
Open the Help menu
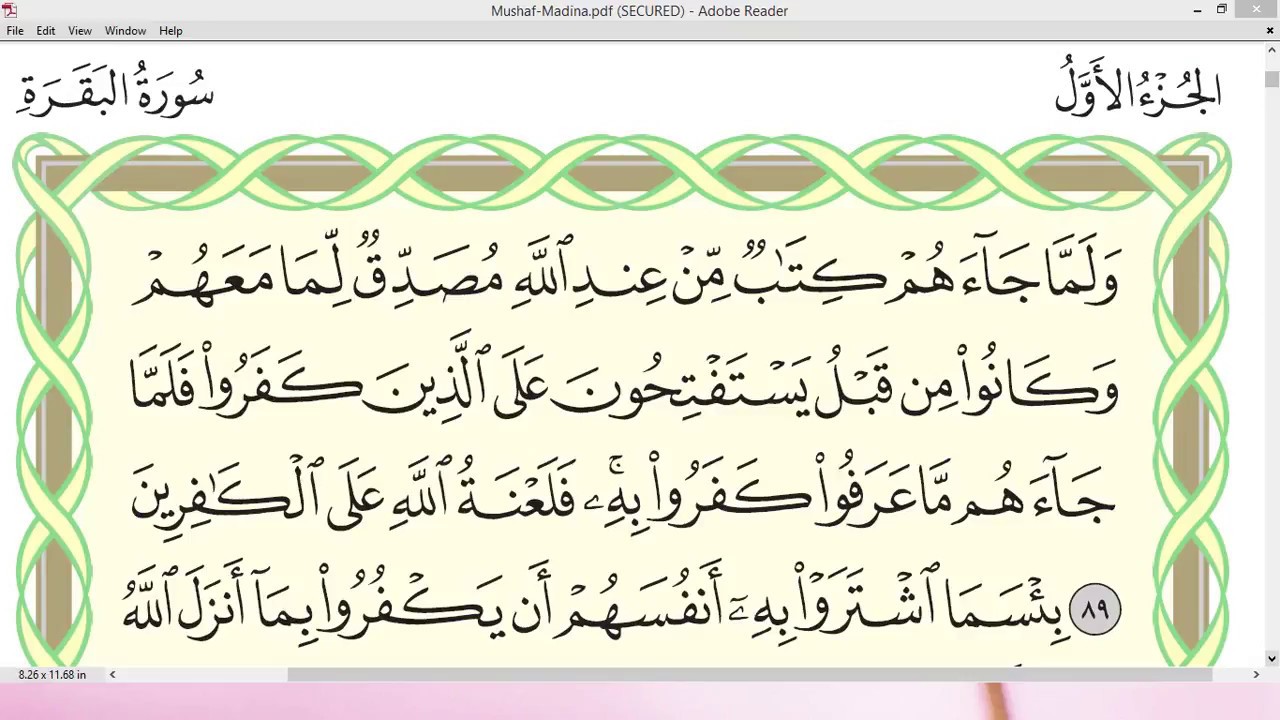pos(171,31)
